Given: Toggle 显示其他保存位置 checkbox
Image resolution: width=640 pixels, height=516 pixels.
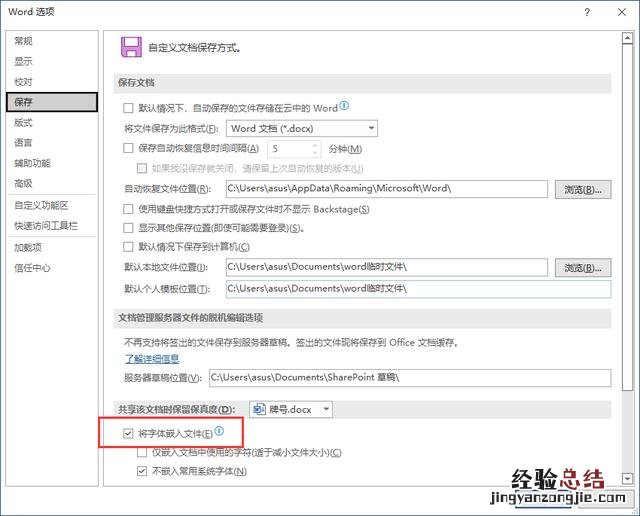Looking at the screenshot, I should (128, 228).
